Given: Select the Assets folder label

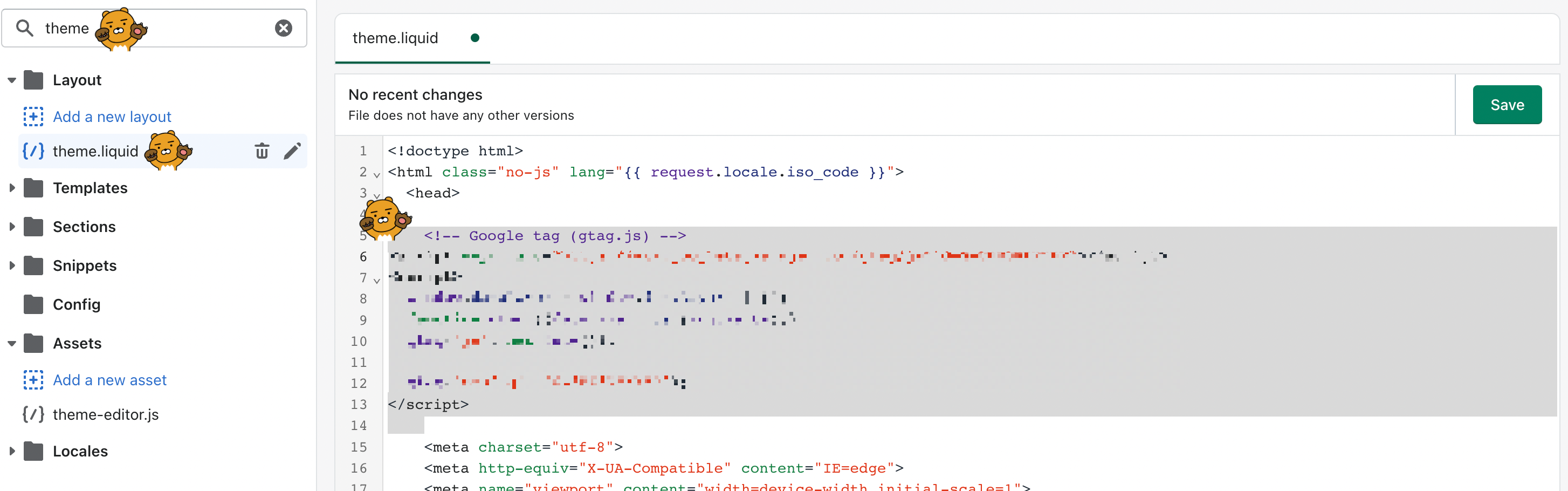Looking at the screenshot, I should (77, 343).
